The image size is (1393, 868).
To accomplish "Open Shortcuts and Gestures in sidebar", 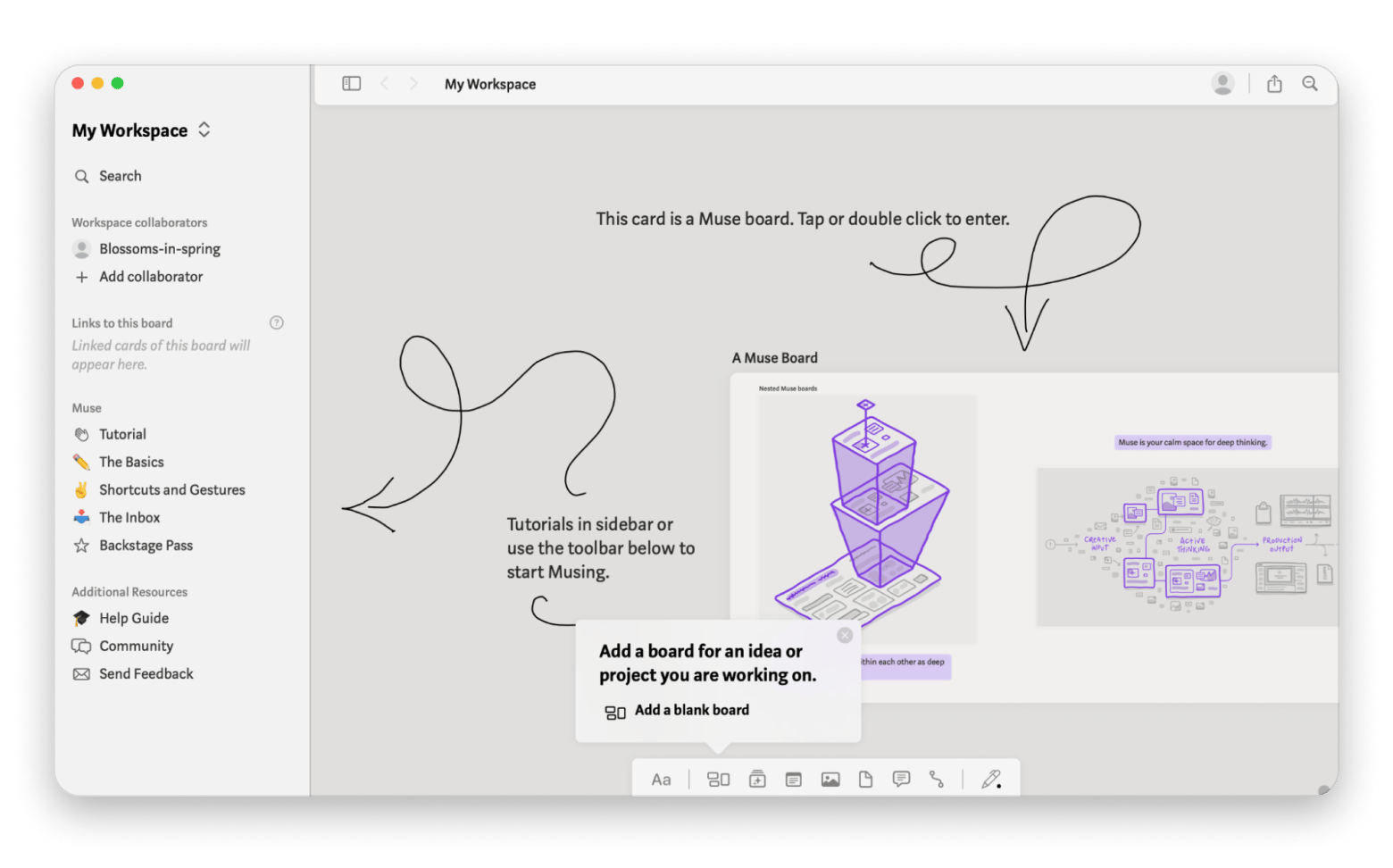I will (171, 489).
